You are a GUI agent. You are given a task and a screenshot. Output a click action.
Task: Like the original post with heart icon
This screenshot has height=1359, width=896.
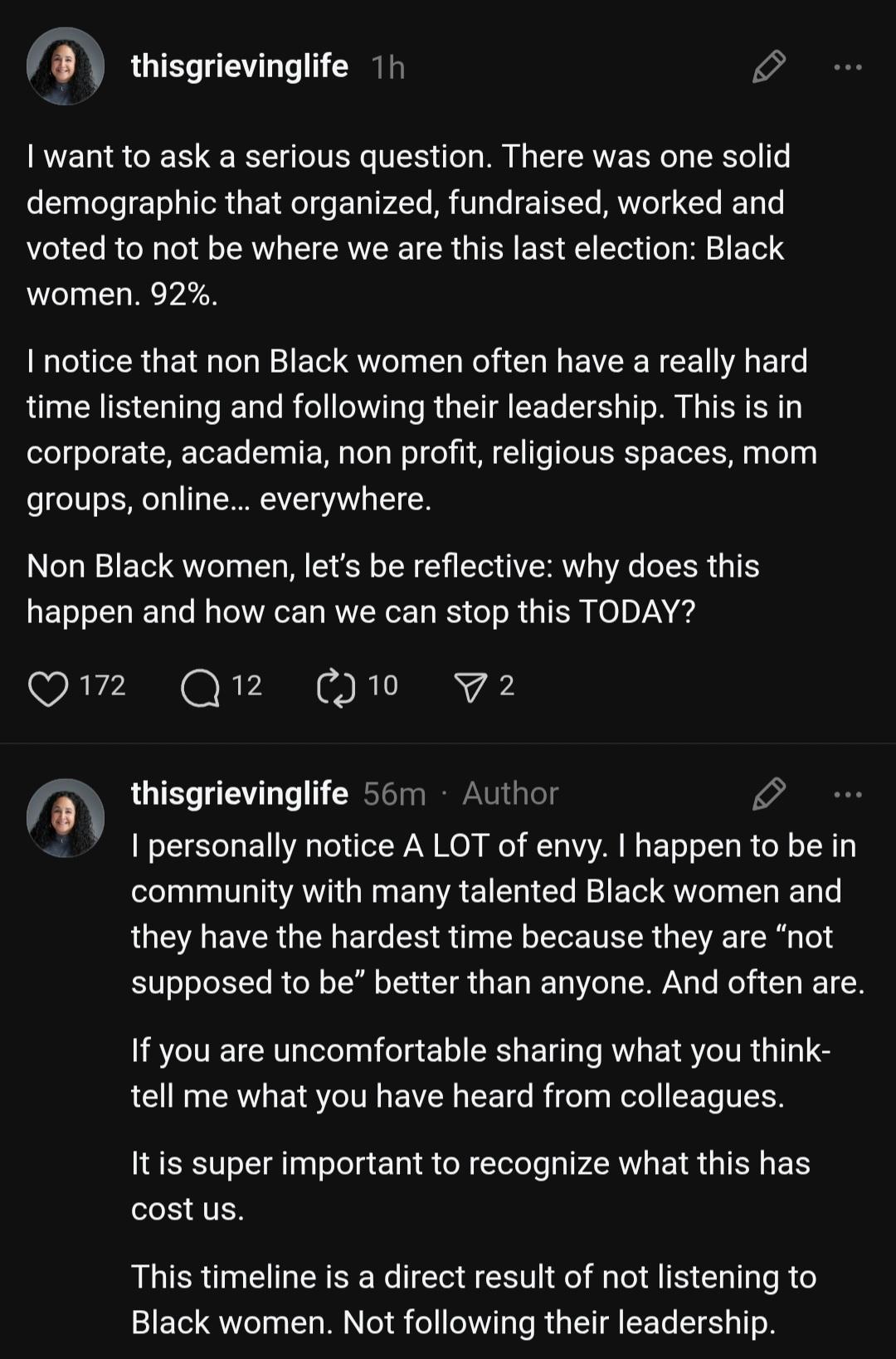point(48,688)
